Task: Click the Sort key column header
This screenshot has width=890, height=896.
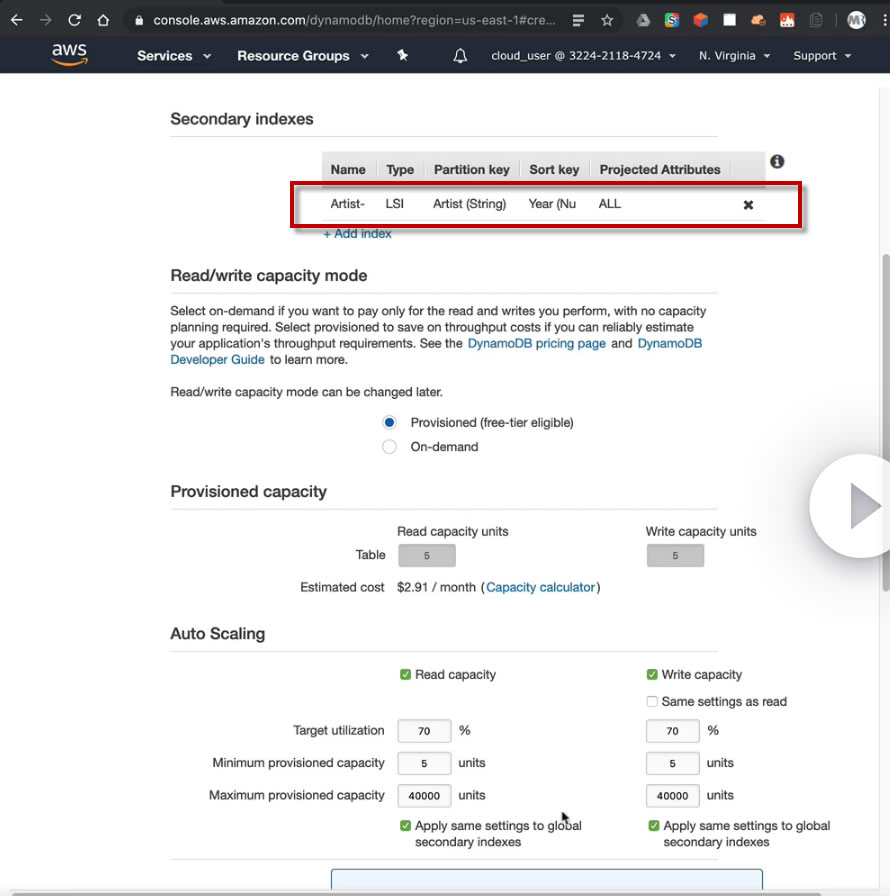Action: 554,170
